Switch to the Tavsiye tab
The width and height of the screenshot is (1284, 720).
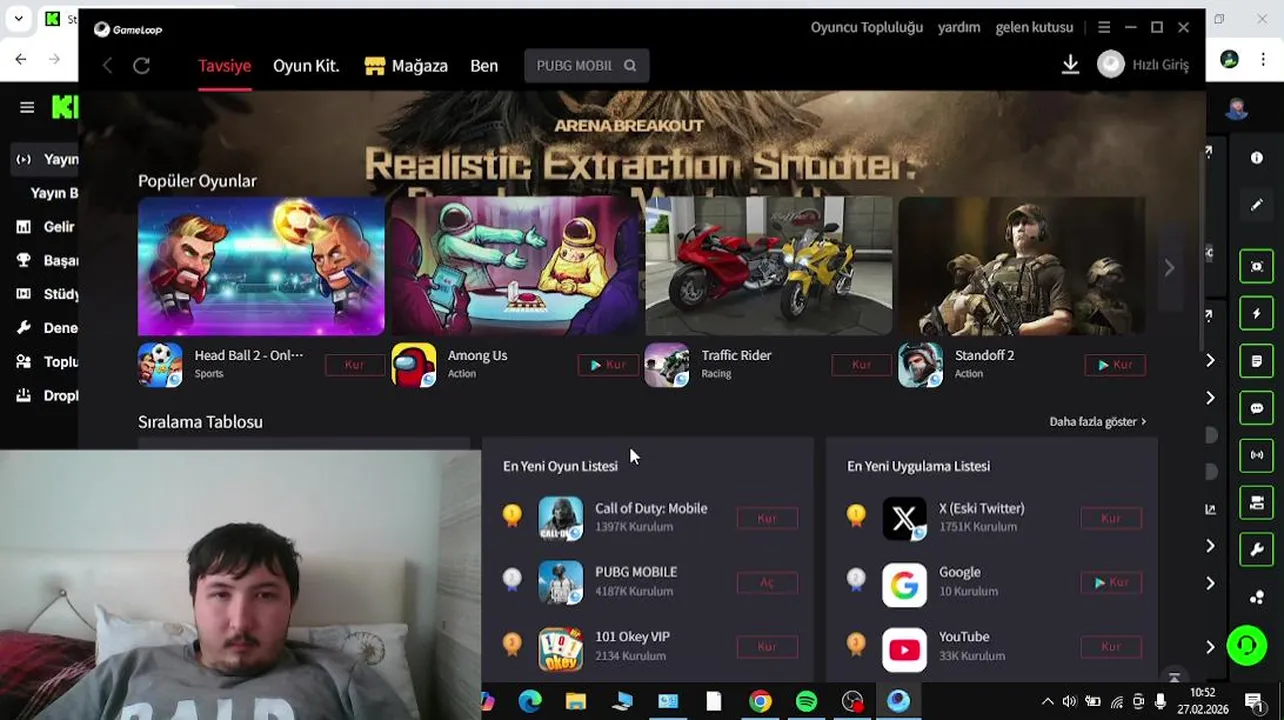click(224, 66)
